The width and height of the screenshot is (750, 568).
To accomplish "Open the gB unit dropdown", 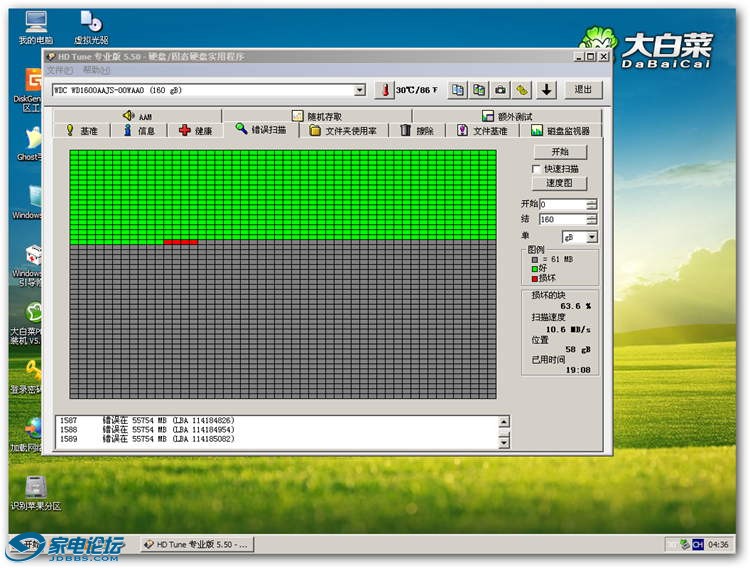I will (592, 237).
